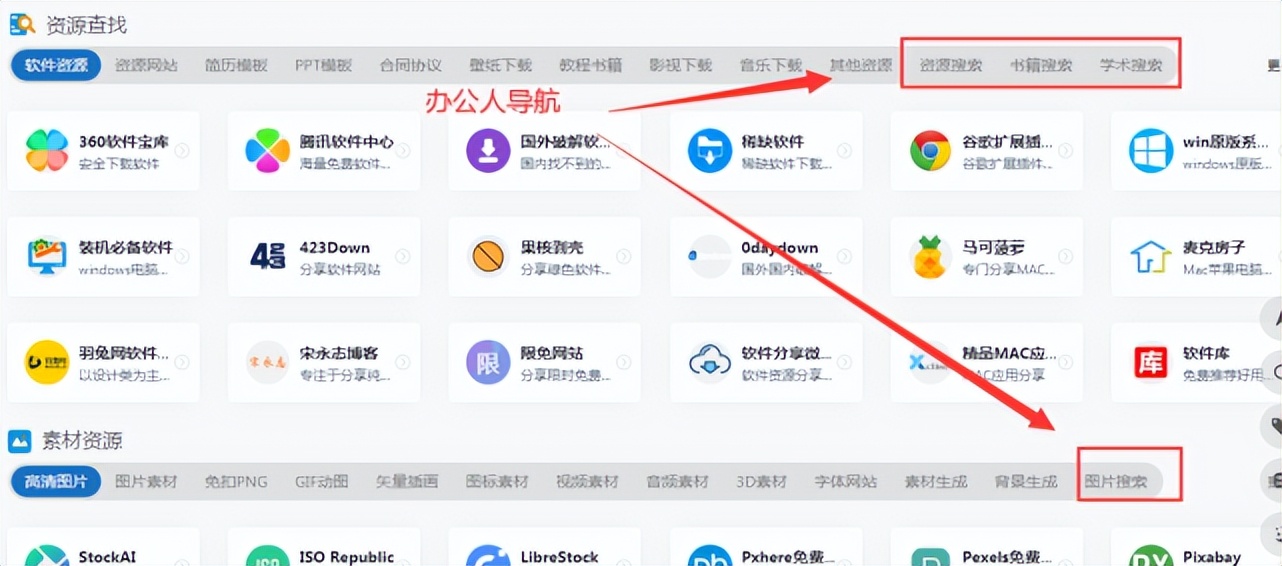Viewport: 1282px width, 566px height.
Task: Open the 资源搜索 tab
Action: pos(950,65)
